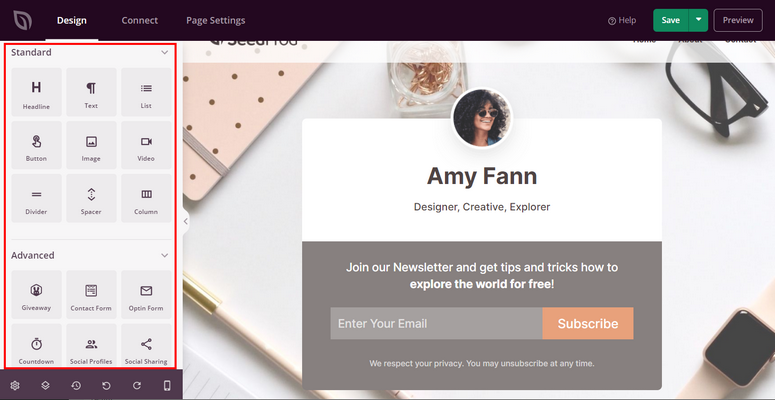The height and width of the screenshot is (400, 775).
Task: Click the Help link
Action: [x=622, y=20]
